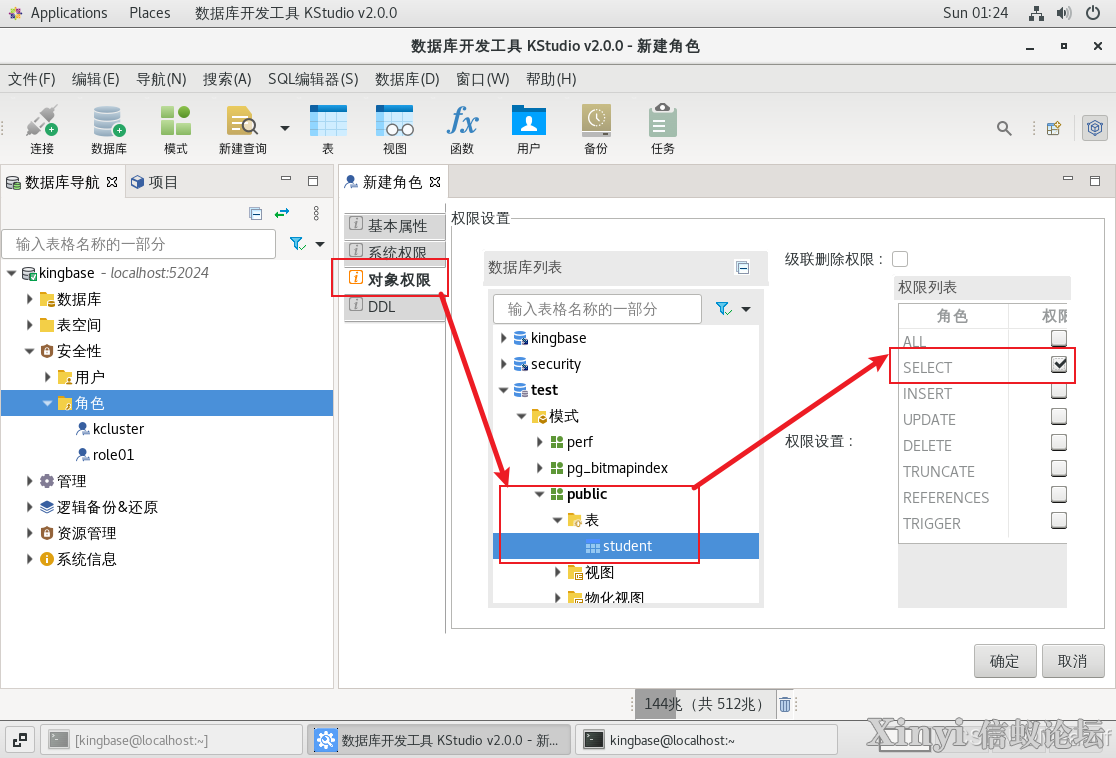Toggle 级联删除权限 checkbox
Viewport: 1116px width, 758px height.
pos(900,259)
